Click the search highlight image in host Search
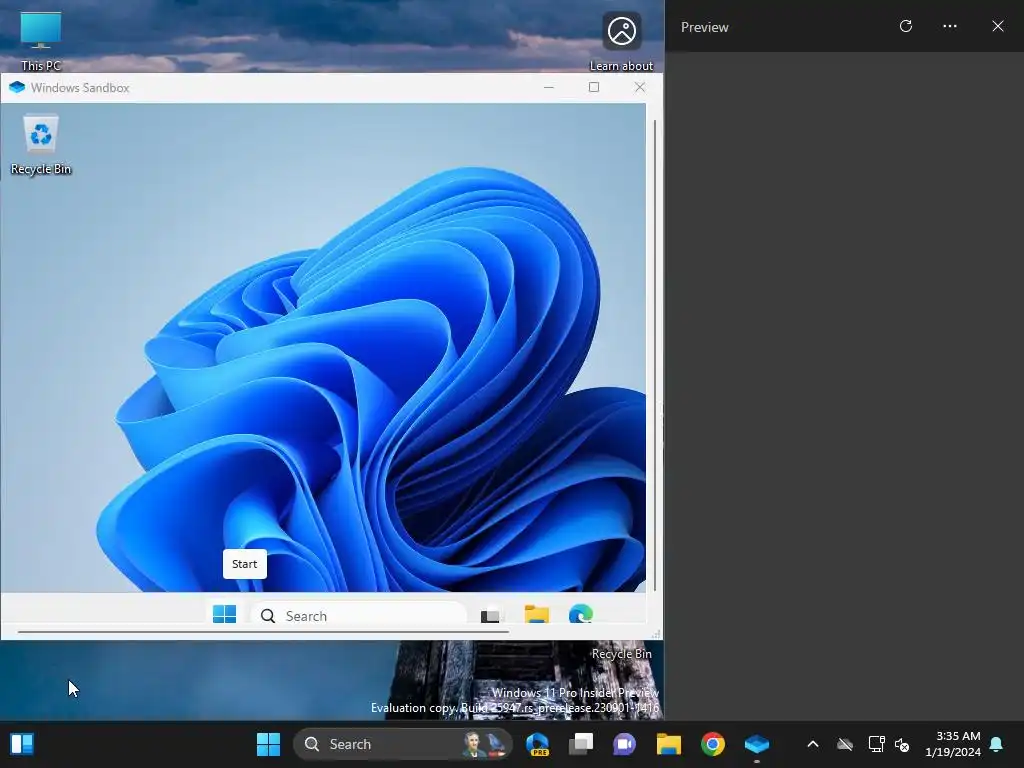This screenshot has height=768, width=1024. pyautogui.click(x=485, y=744)
